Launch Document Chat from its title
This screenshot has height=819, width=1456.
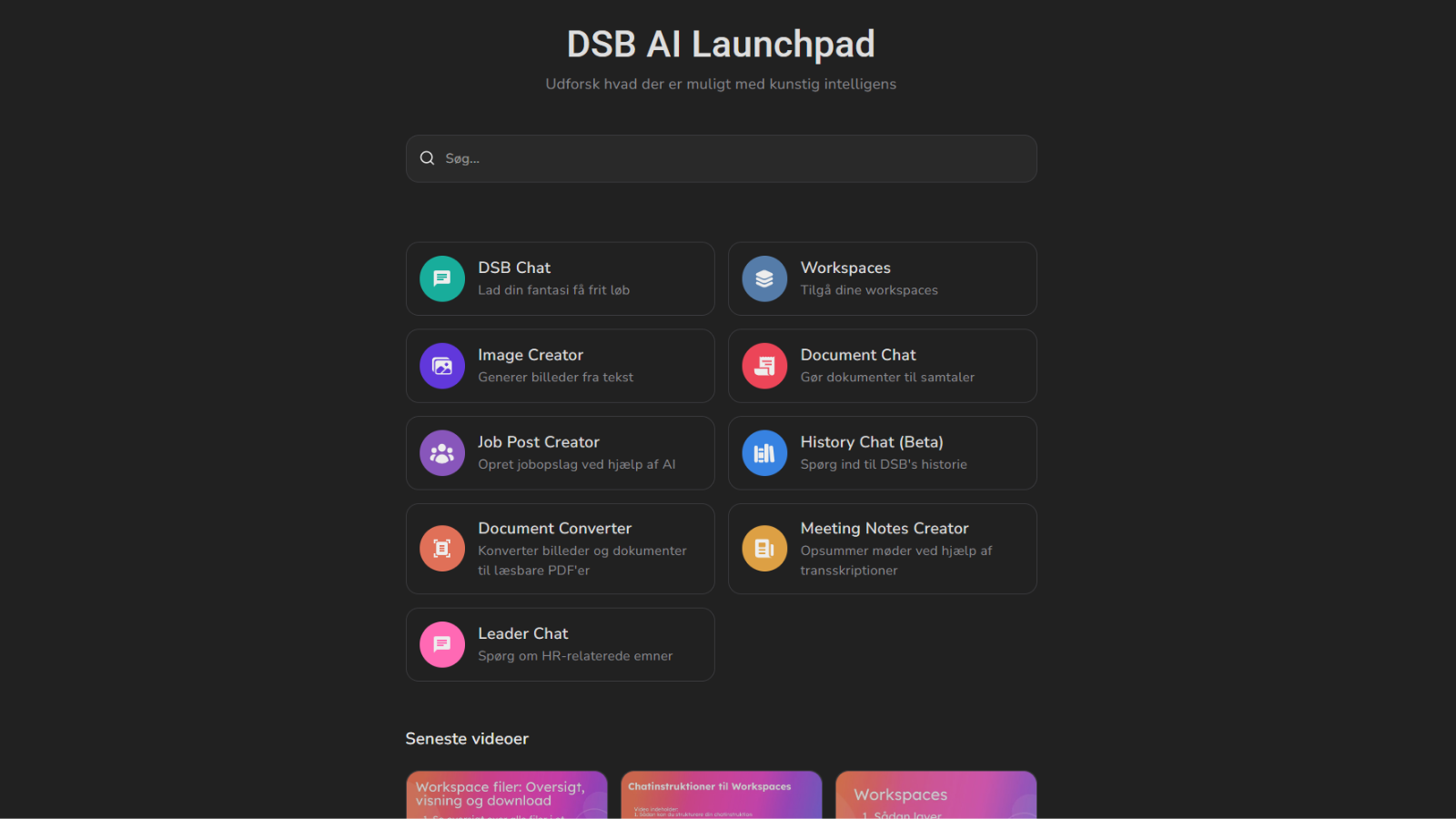(858, 355)
